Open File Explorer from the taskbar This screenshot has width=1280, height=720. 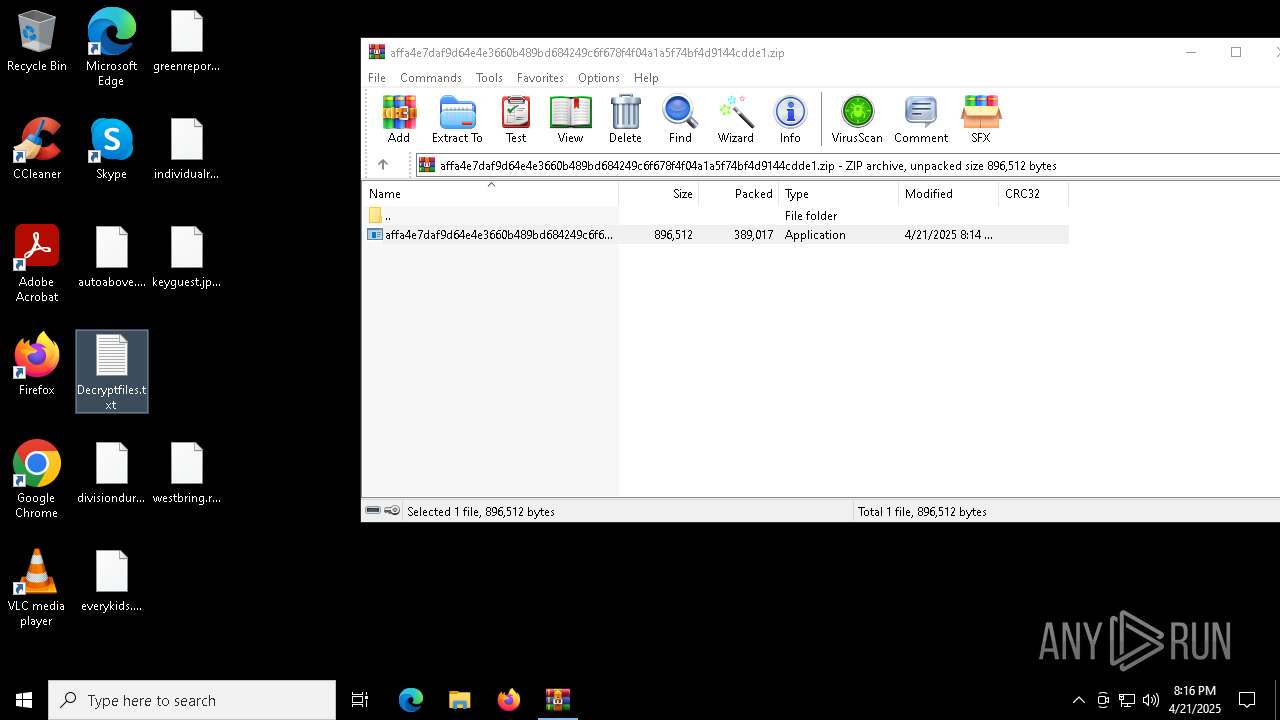point(459,700)
